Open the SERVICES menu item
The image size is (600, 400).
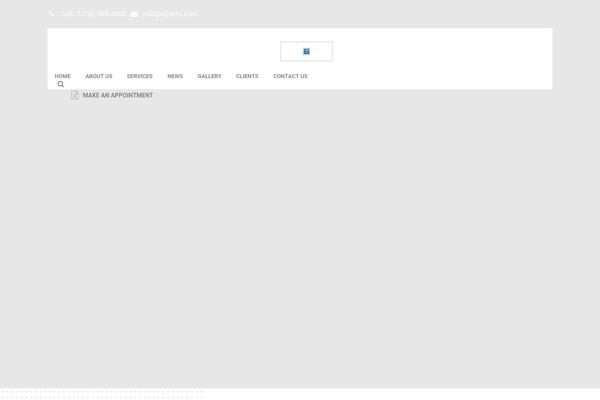(x=140, y=76)
